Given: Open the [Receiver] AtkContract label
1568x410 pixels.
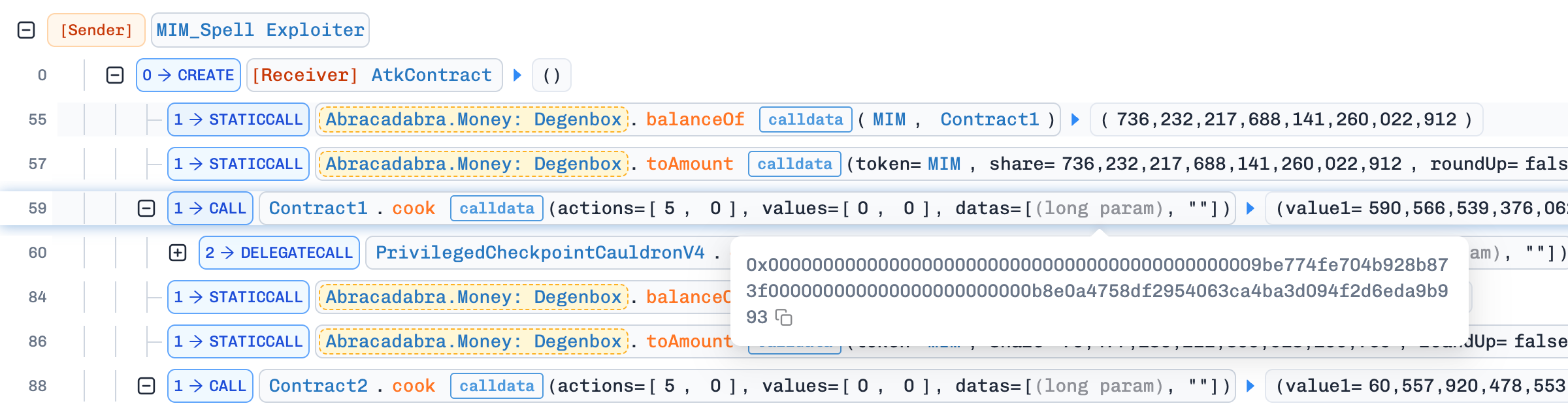Looking at the screenshot, I should coord(374,75).
